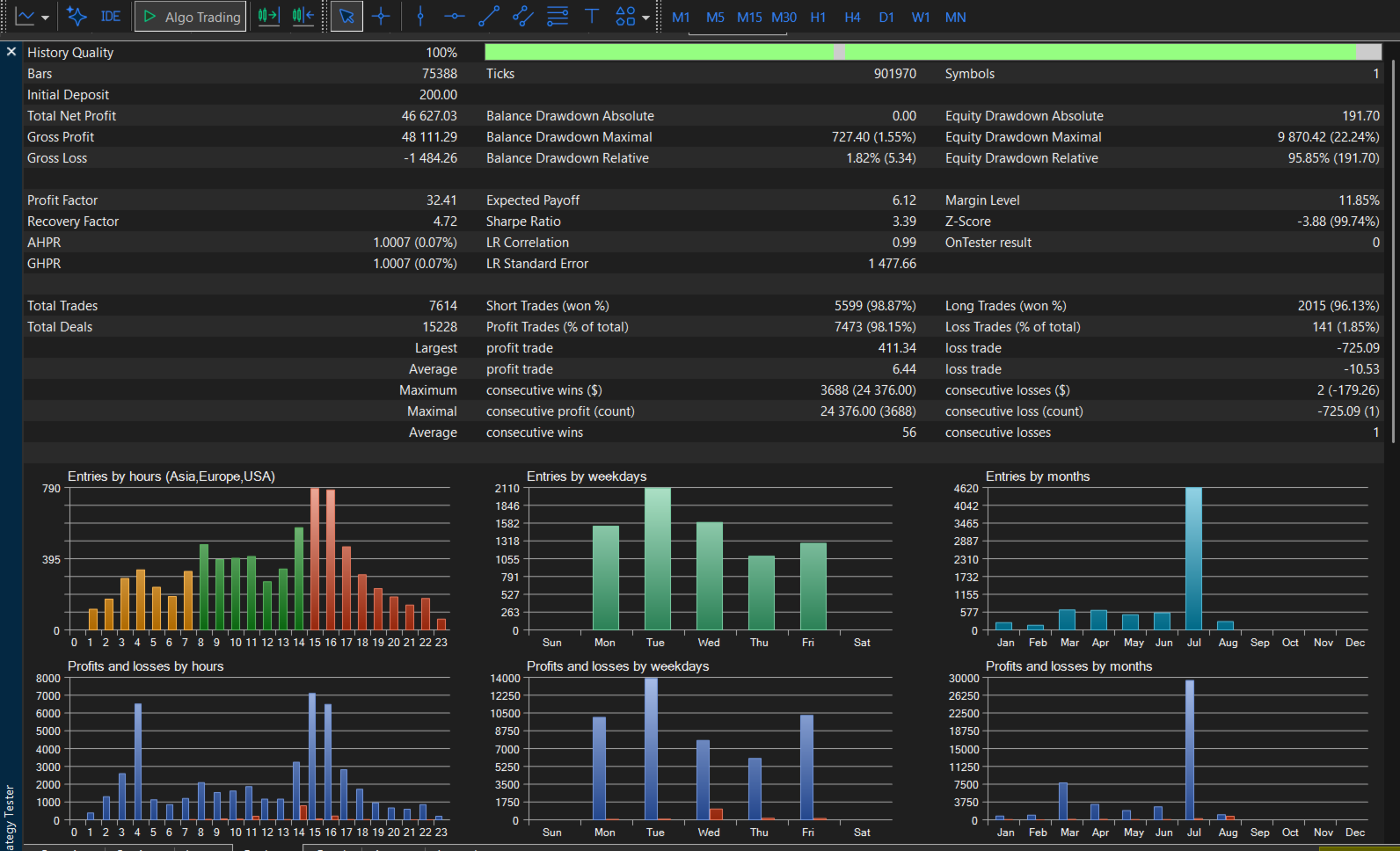Select the crosshair tool
The image size is (1400, 851).
pyautogui.click(x=381, y=17)
